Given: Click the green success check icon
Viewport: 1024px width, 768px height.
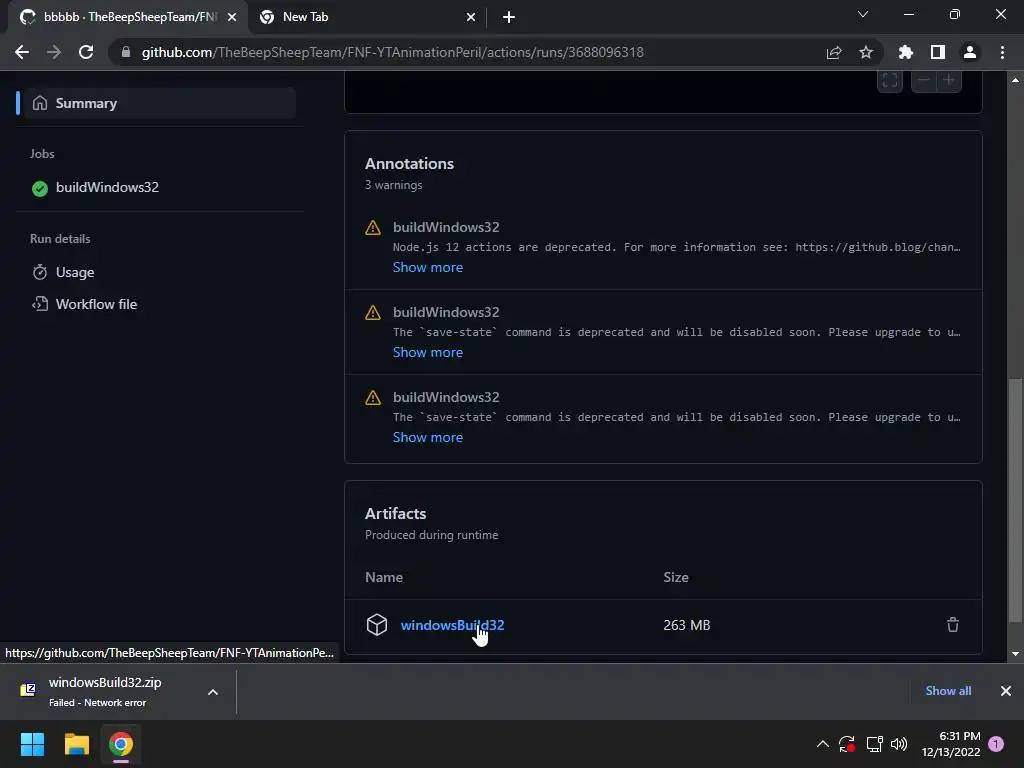Looking at the screenshot, I should click(x=40, y=189).
